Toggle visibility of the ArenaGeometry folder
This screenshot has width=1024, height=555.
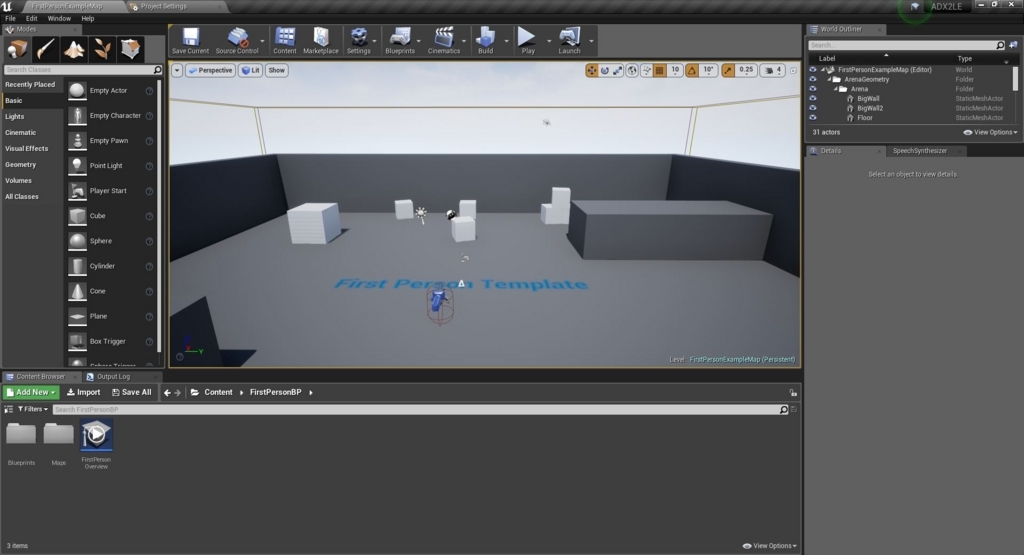pyautogui.click(x=813, y=79)
